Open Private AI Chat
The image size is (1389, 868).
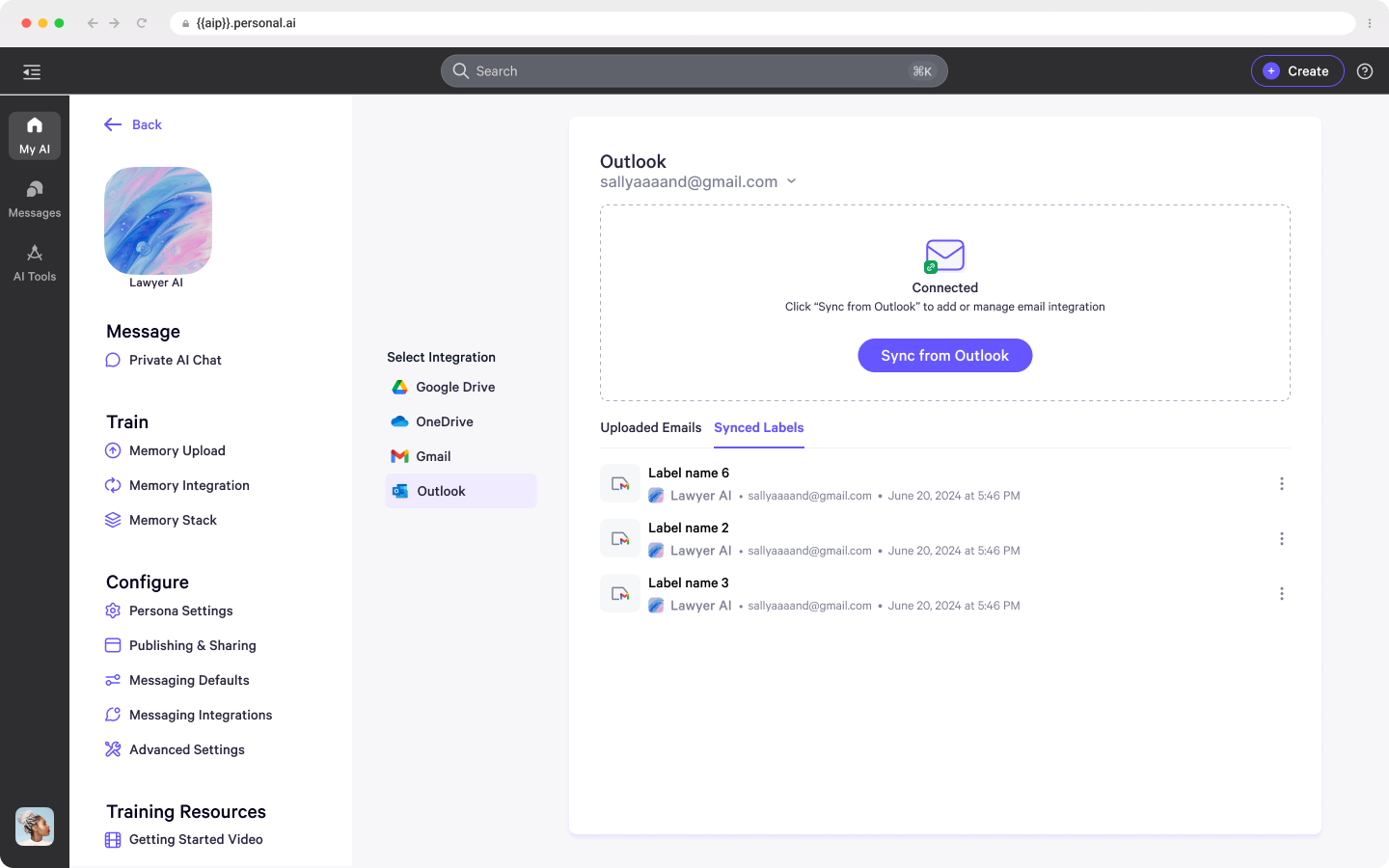click(164, 360)
